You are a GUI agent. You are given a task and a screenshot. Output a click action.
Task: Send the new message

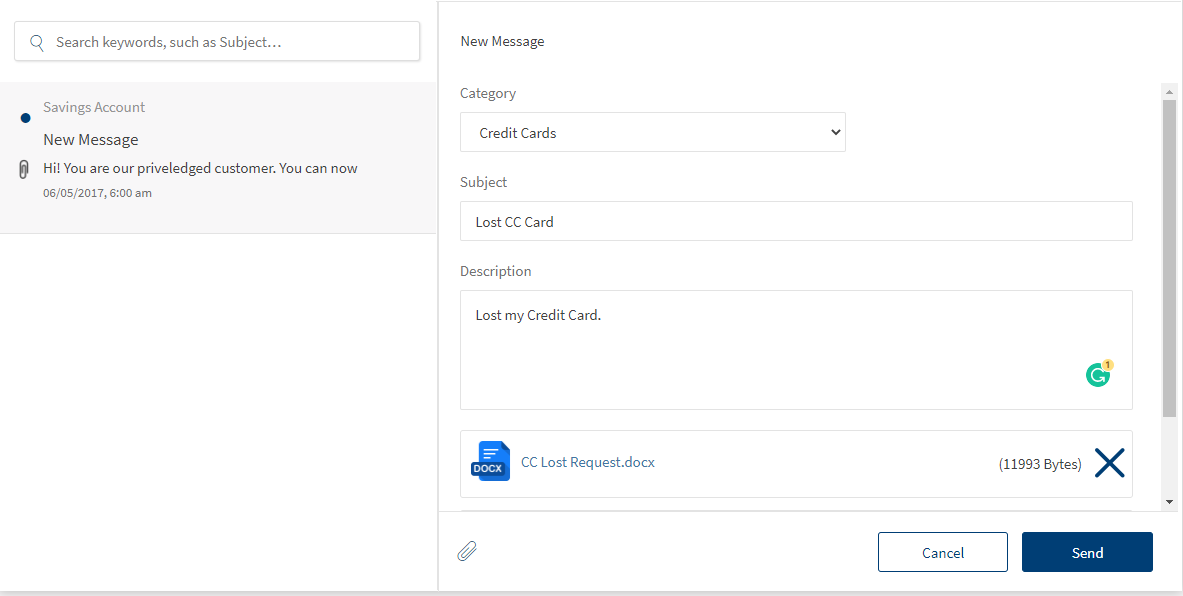pyautogui.click(x=1087, y=552)
